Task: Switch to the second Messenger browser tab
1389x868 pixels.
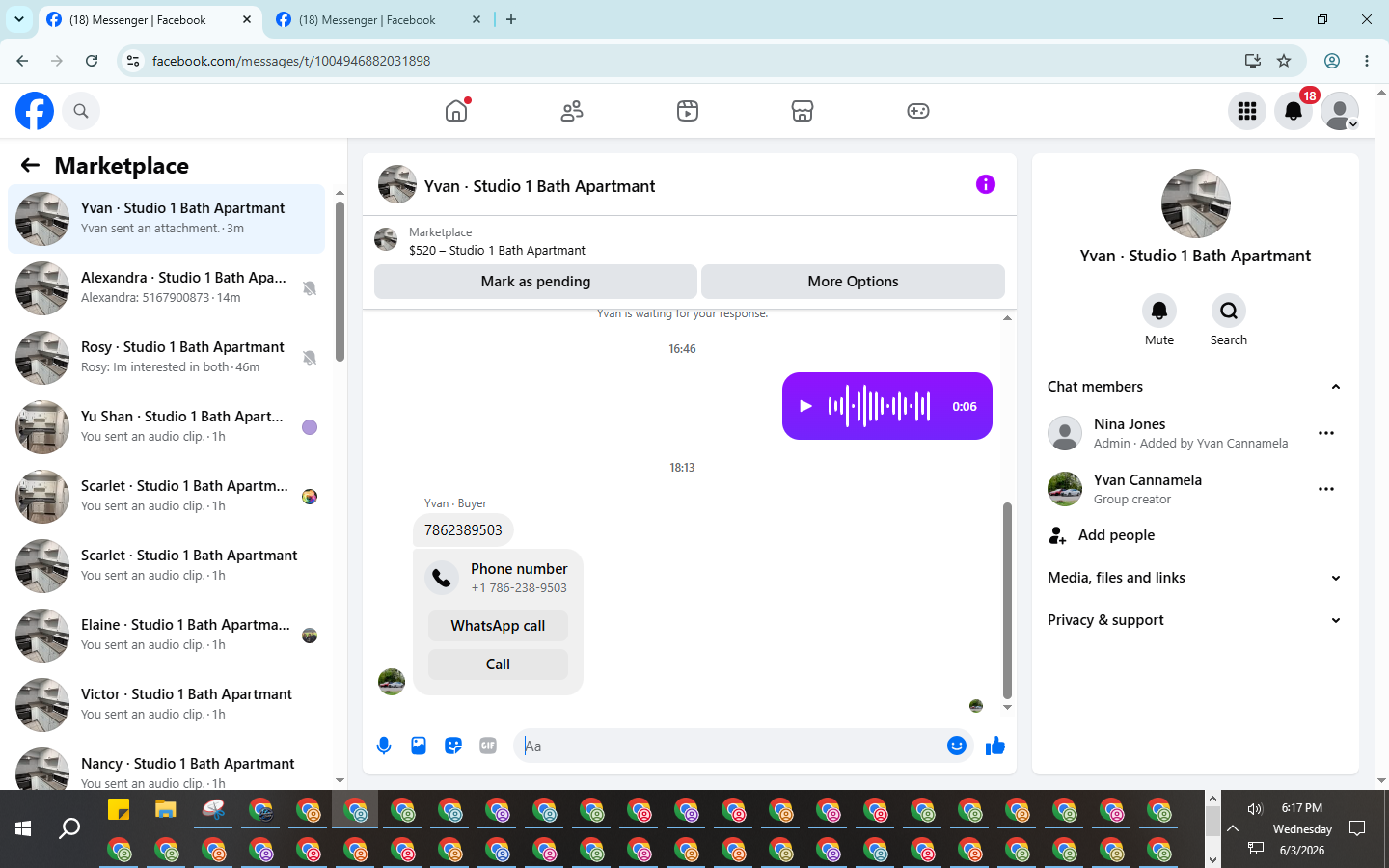Action: point(379,19)
